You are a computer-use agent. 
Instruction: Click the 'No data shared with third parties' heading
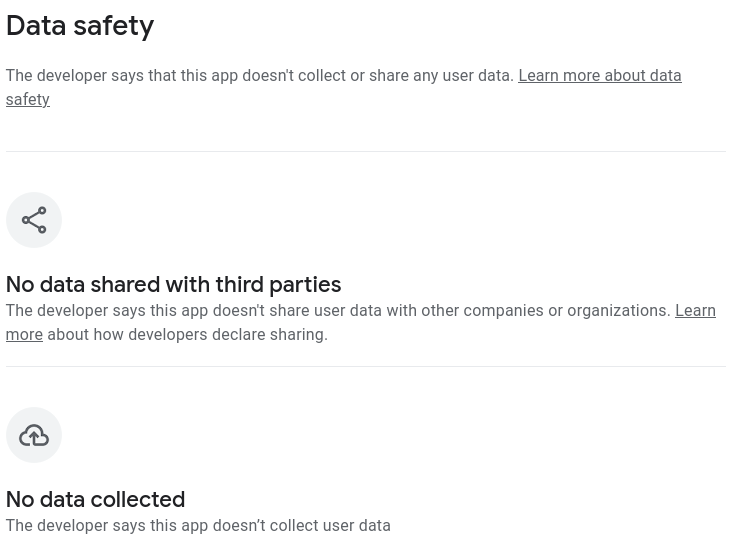173,284
